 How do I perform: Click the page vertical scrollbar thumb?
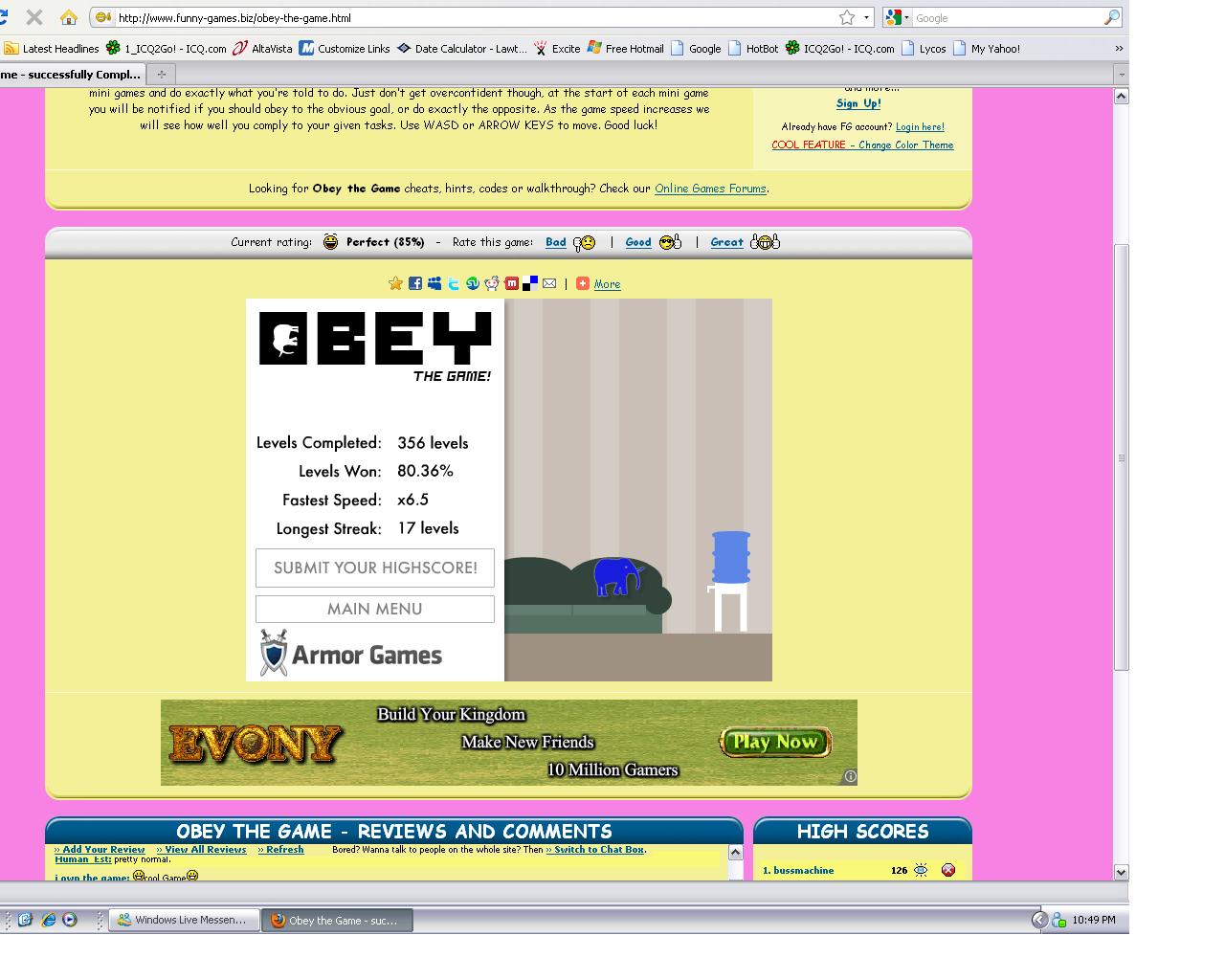click(x=1122, y=457)
